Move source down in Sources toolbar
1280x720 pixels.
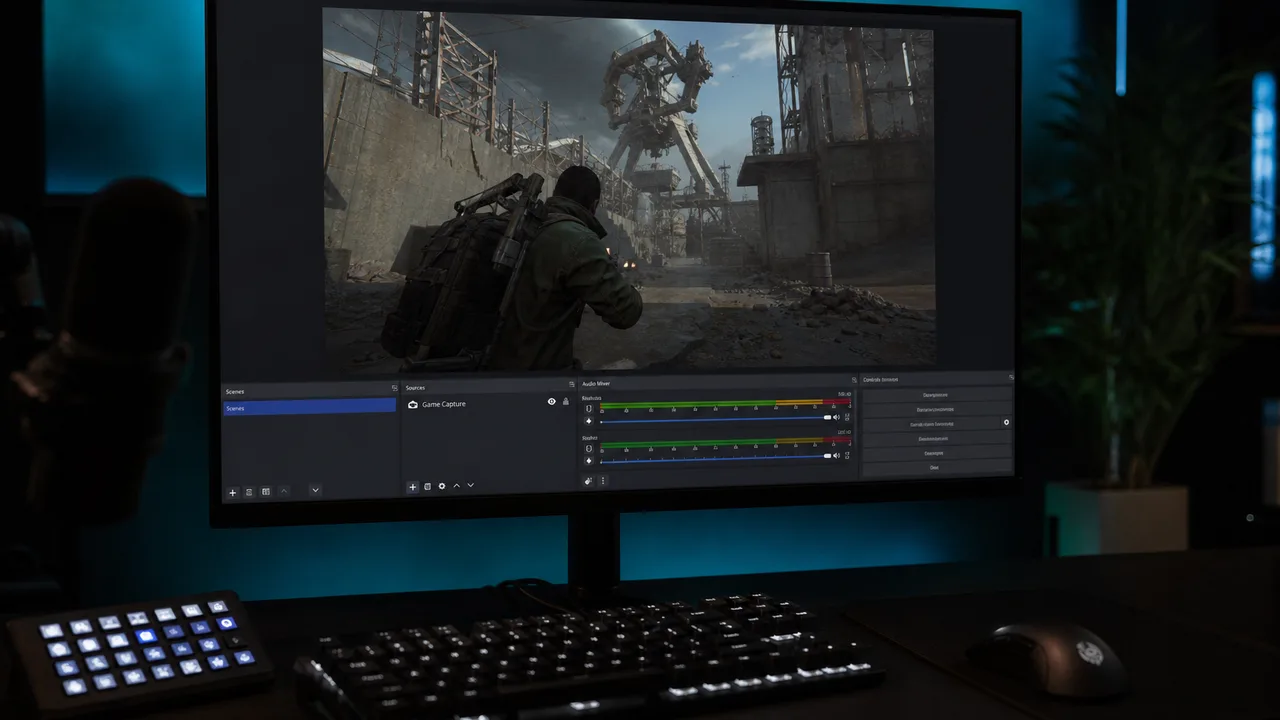tap(470, 486)
